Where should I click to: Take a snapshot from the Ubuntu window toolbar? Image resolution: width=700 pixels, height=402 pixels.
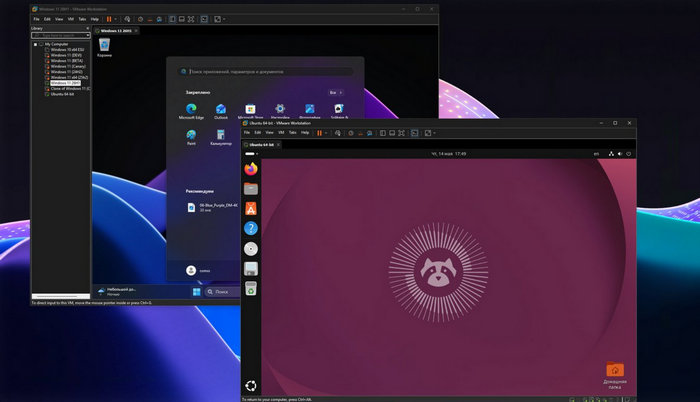[x=351, y=133]
